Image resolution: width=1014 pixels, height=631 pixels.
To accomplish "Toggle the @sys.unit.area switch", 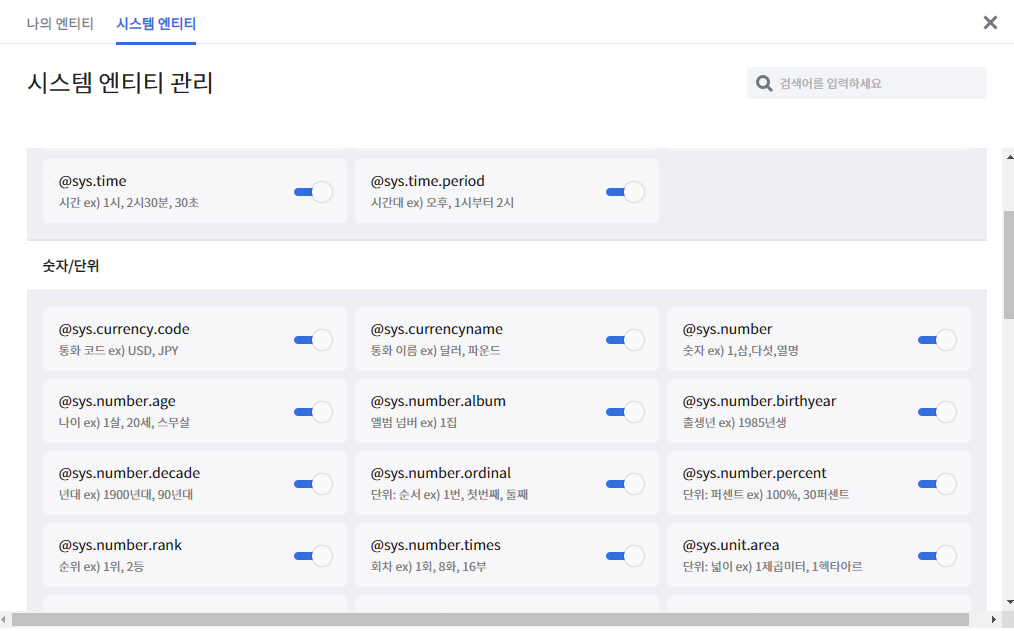I will pyautogui.click(x=937, y=556).
